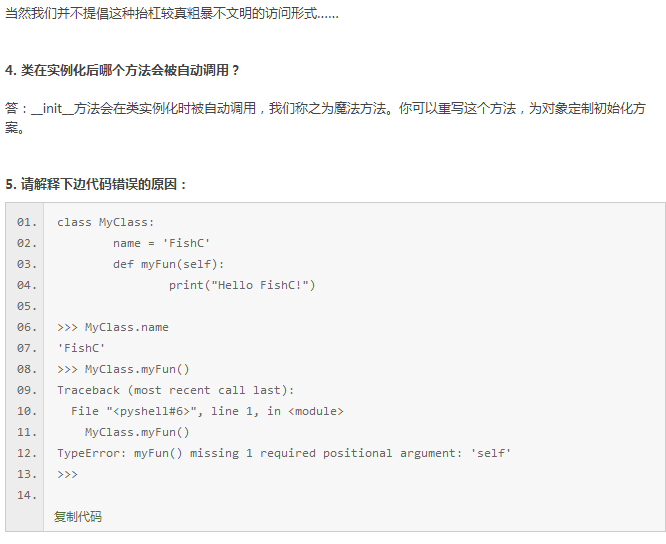666x544 pixels.
Task: Click the def myFun(self): line
Action: (168, 264)
